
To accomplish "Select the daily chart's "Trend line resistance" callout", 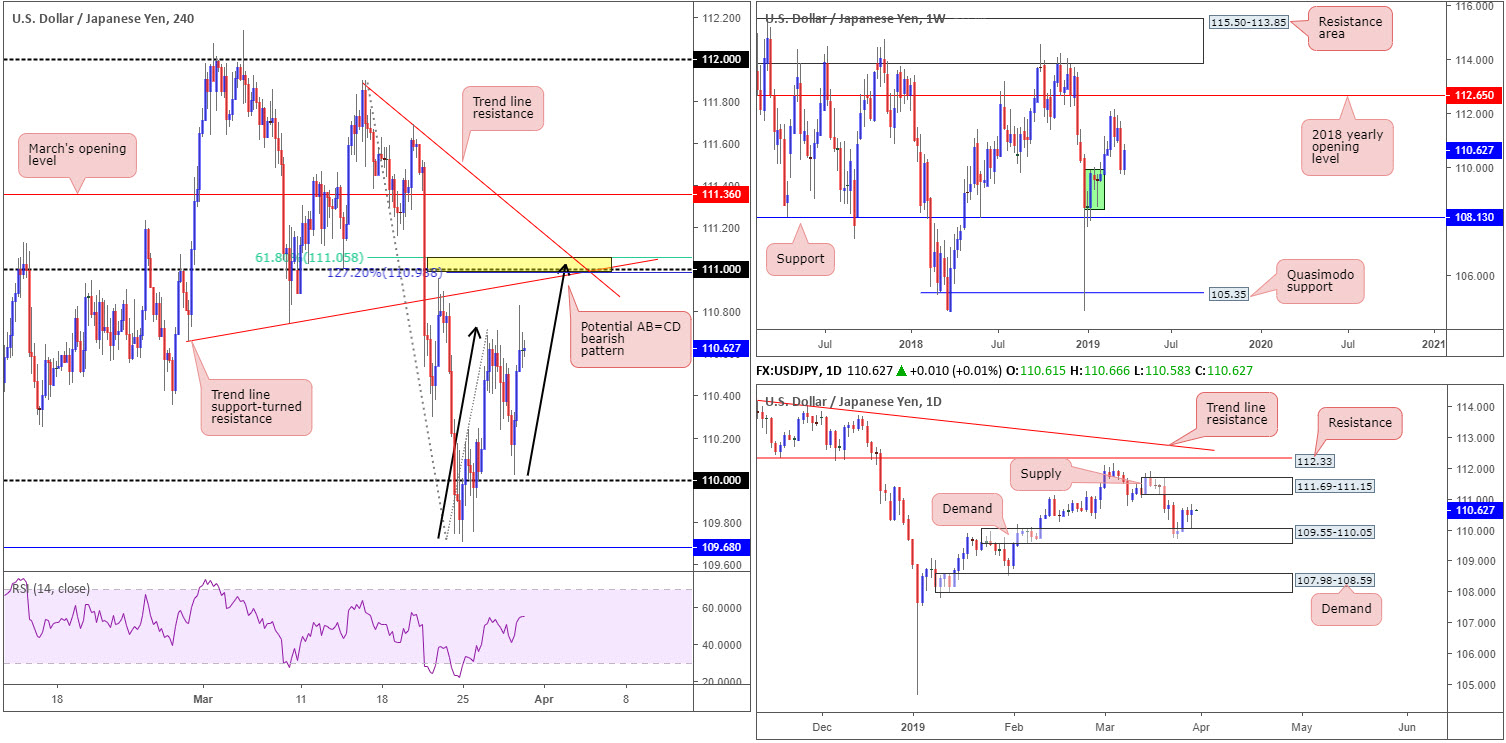I will pyautogui.click(x=1236, y=412).
